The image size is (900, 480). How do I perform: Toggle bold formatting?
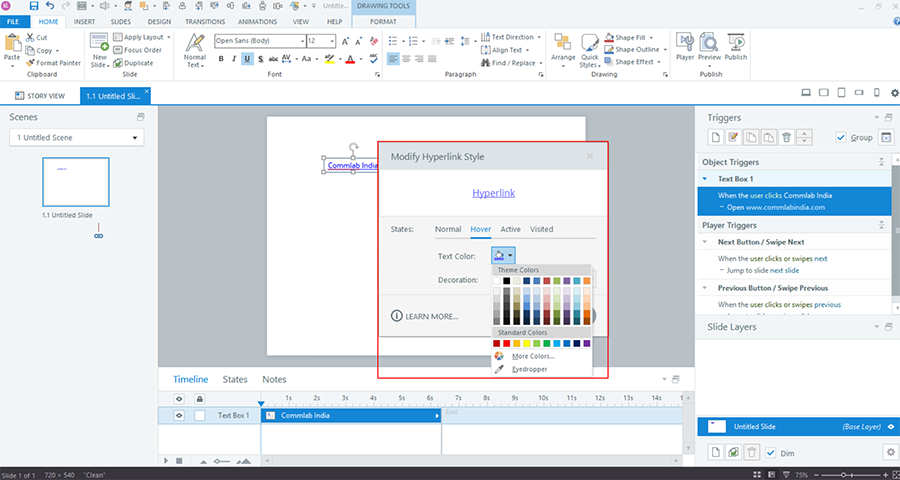(x=222, y=59)
